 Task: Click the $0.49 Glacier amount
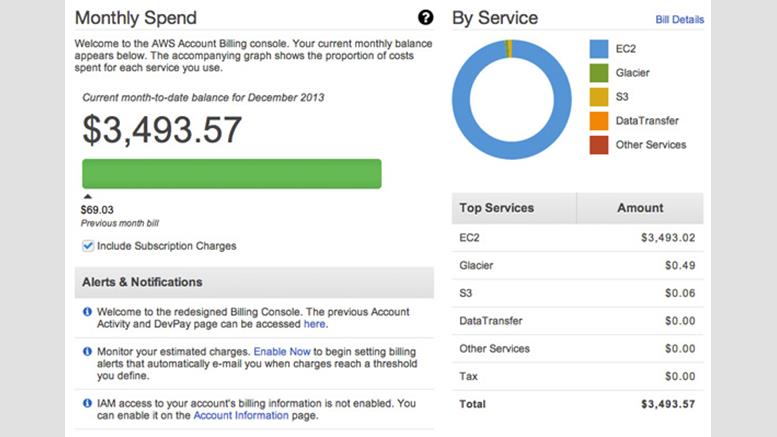(x=680, y=265)
